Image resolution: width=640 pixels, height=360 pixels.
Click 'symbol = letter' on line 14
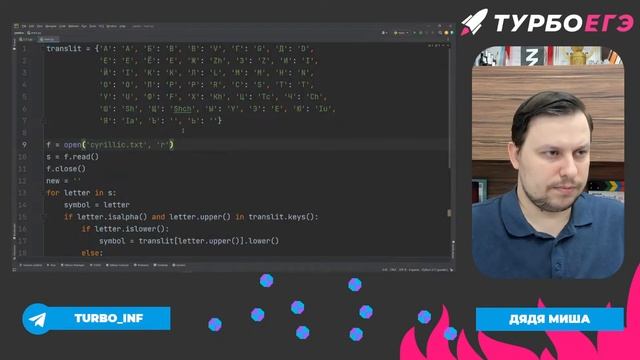(96, 205)
